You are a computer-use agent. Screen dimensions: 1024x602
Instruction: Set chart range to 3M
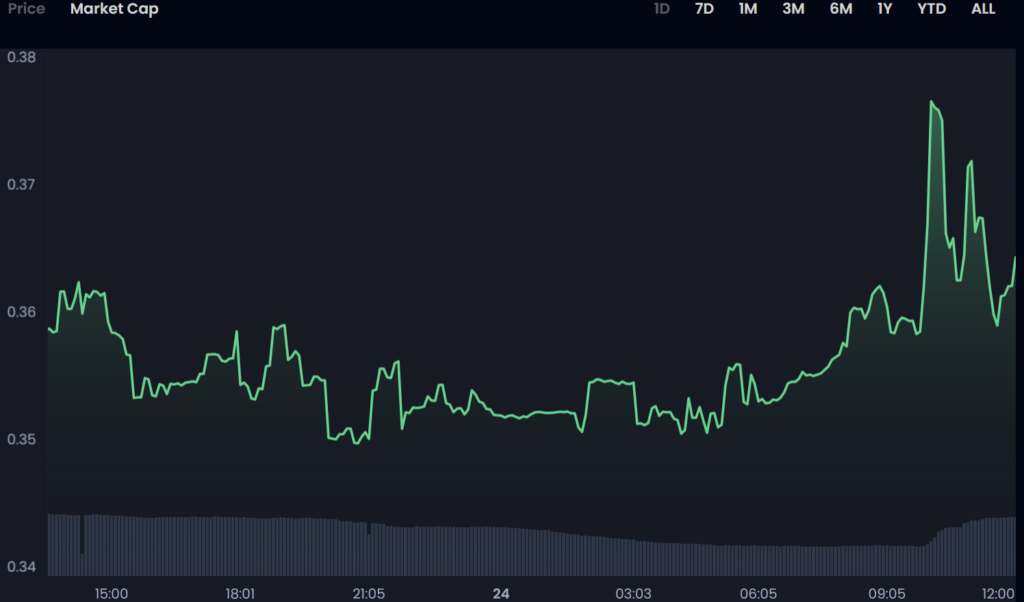click(793, 9)
